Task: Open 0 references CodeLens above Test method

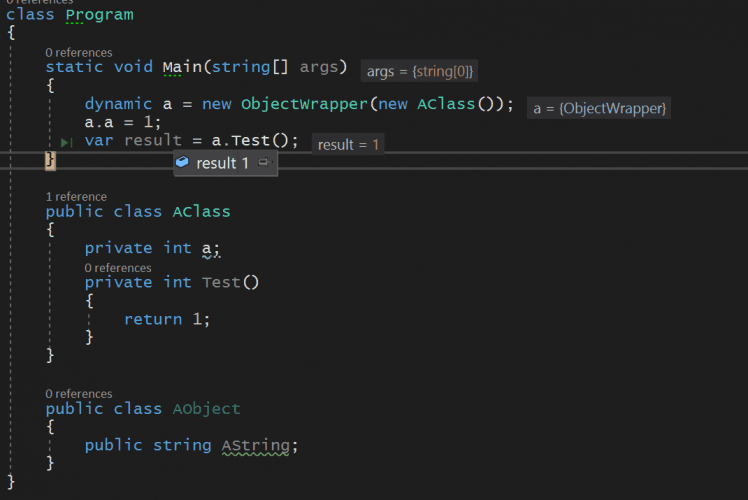Action: pyautogui.click(x=117, y=268)
